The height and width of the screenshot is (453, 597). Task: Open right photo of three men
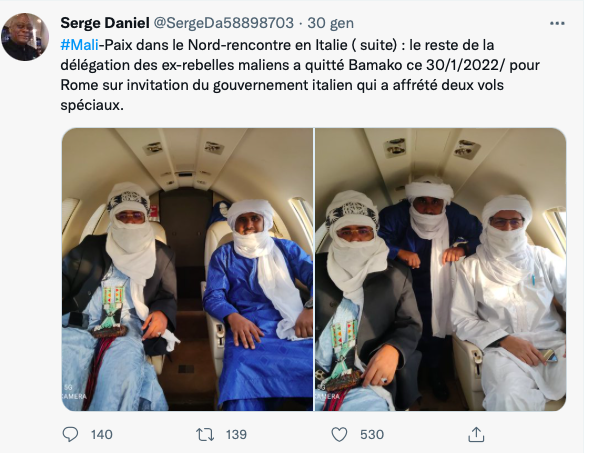[x=441, y=269]
